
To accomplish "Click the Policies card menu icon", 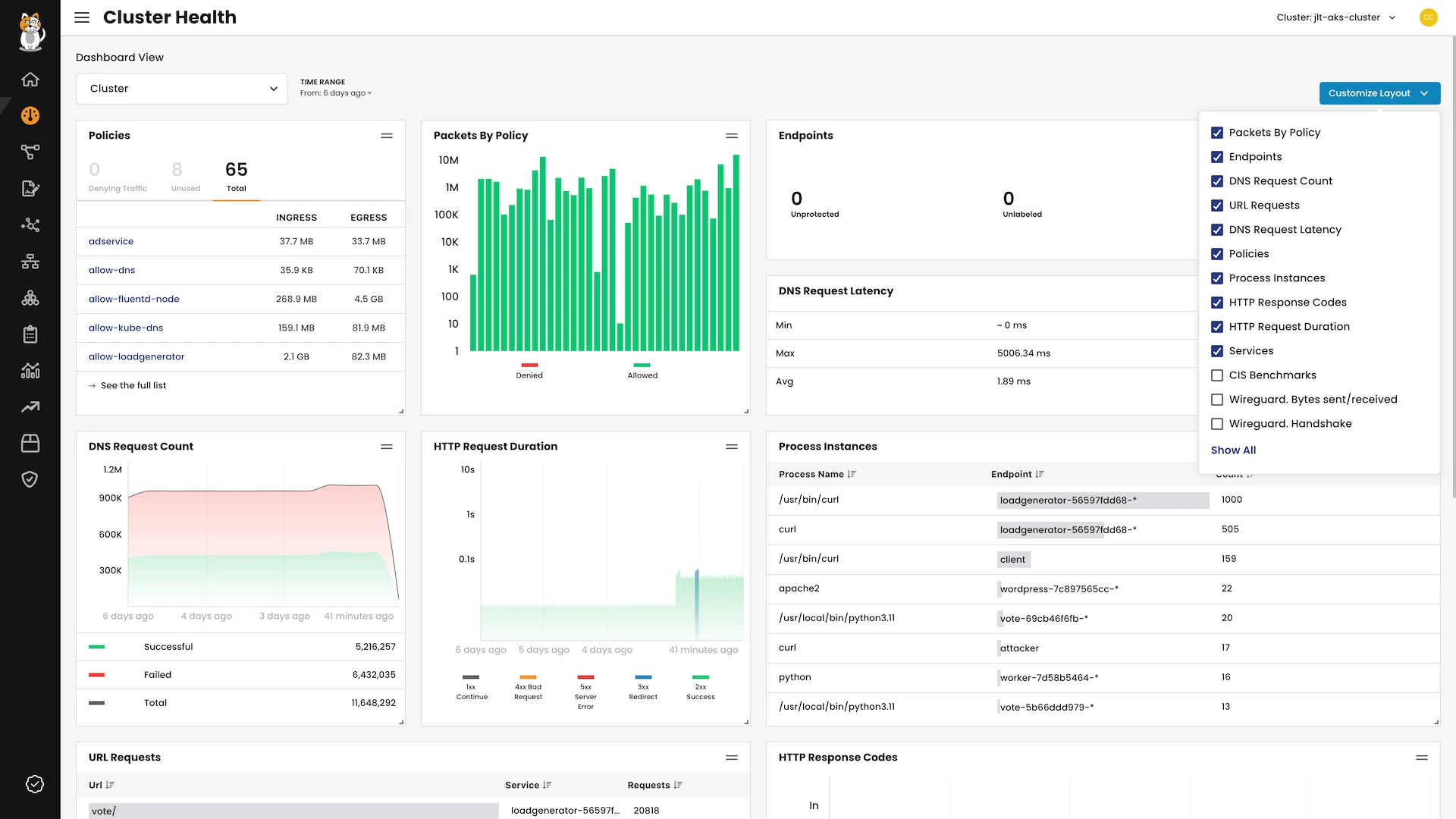I will click(387, 136).
